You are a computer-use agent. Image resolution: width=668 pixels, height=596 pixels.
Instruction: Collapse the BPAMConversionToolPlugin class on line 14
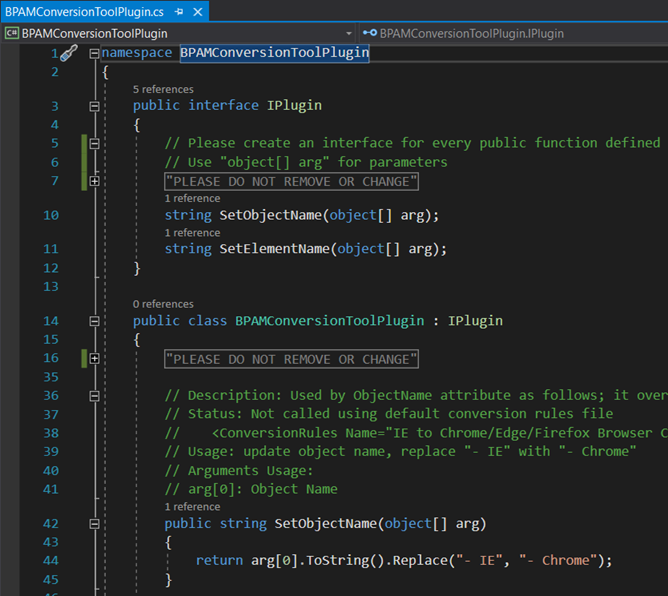pos(94,321)
